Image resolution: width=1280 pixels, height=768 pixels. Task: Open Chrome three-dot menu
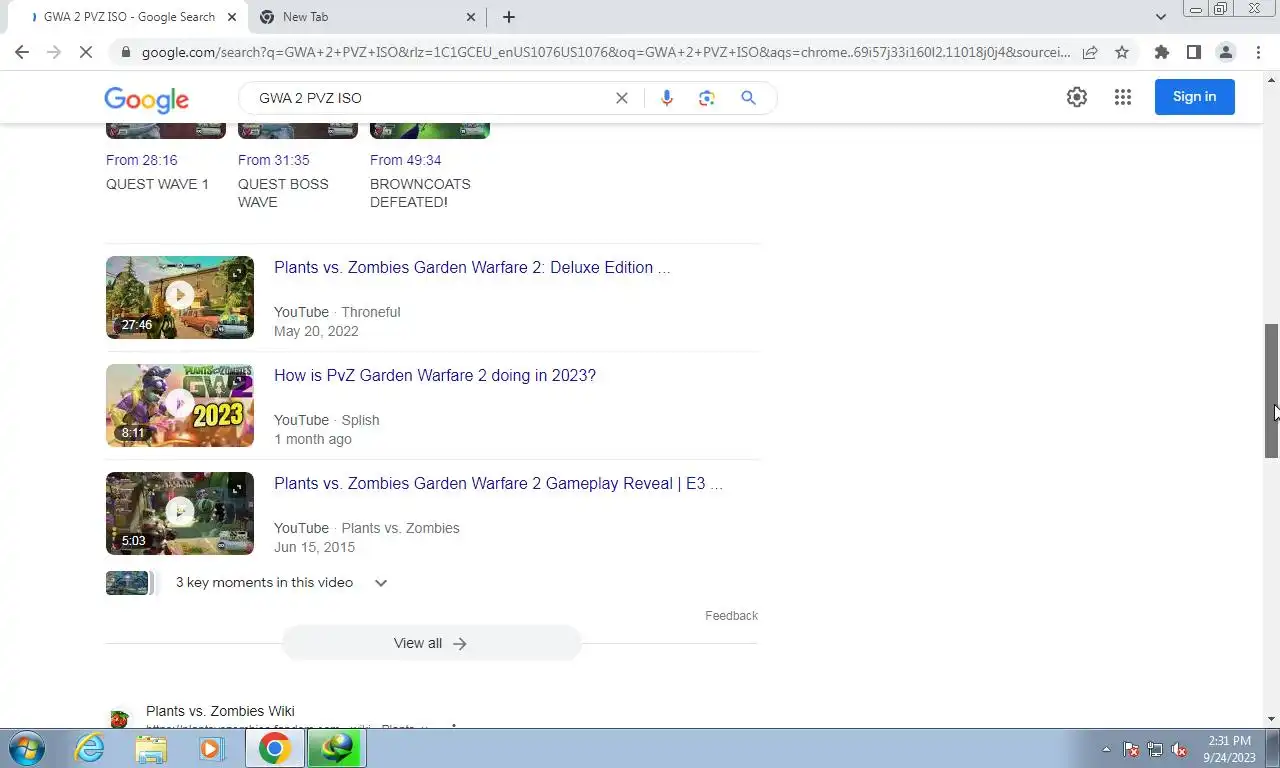(1257, 52)
